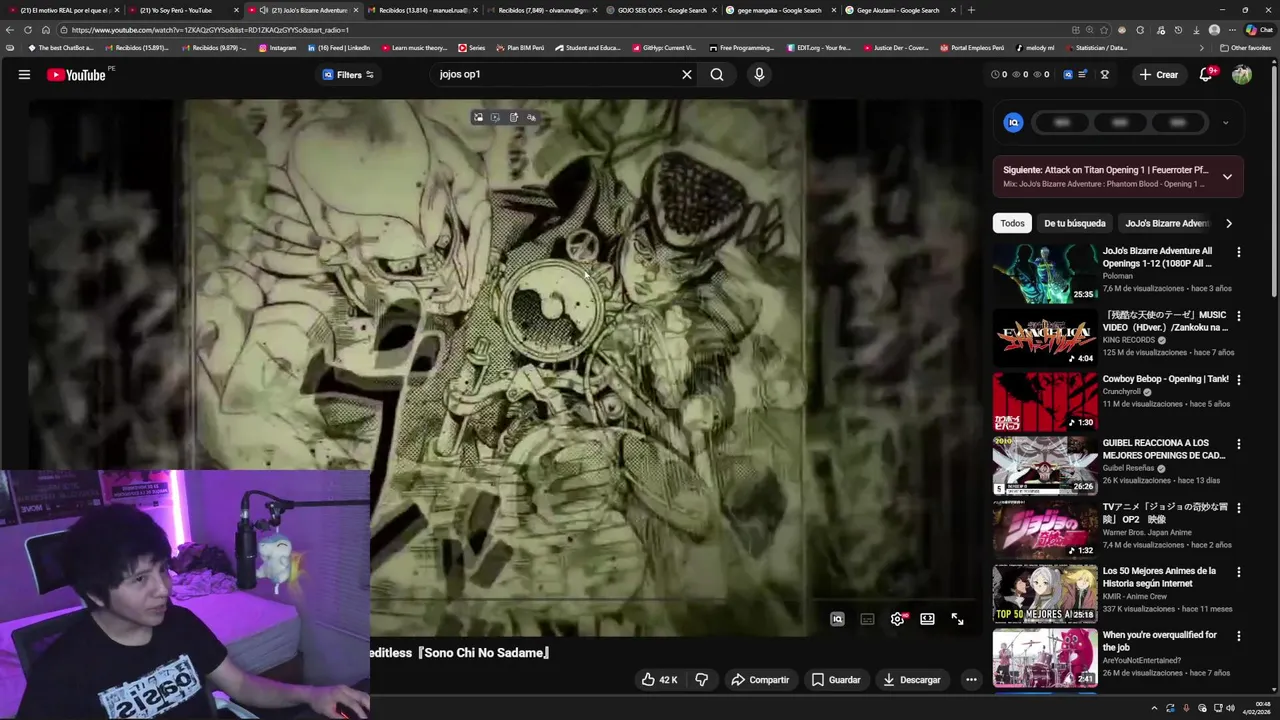Open options for 'When you're overqualified' video

pyautogui.click(x=1238, y=636)
